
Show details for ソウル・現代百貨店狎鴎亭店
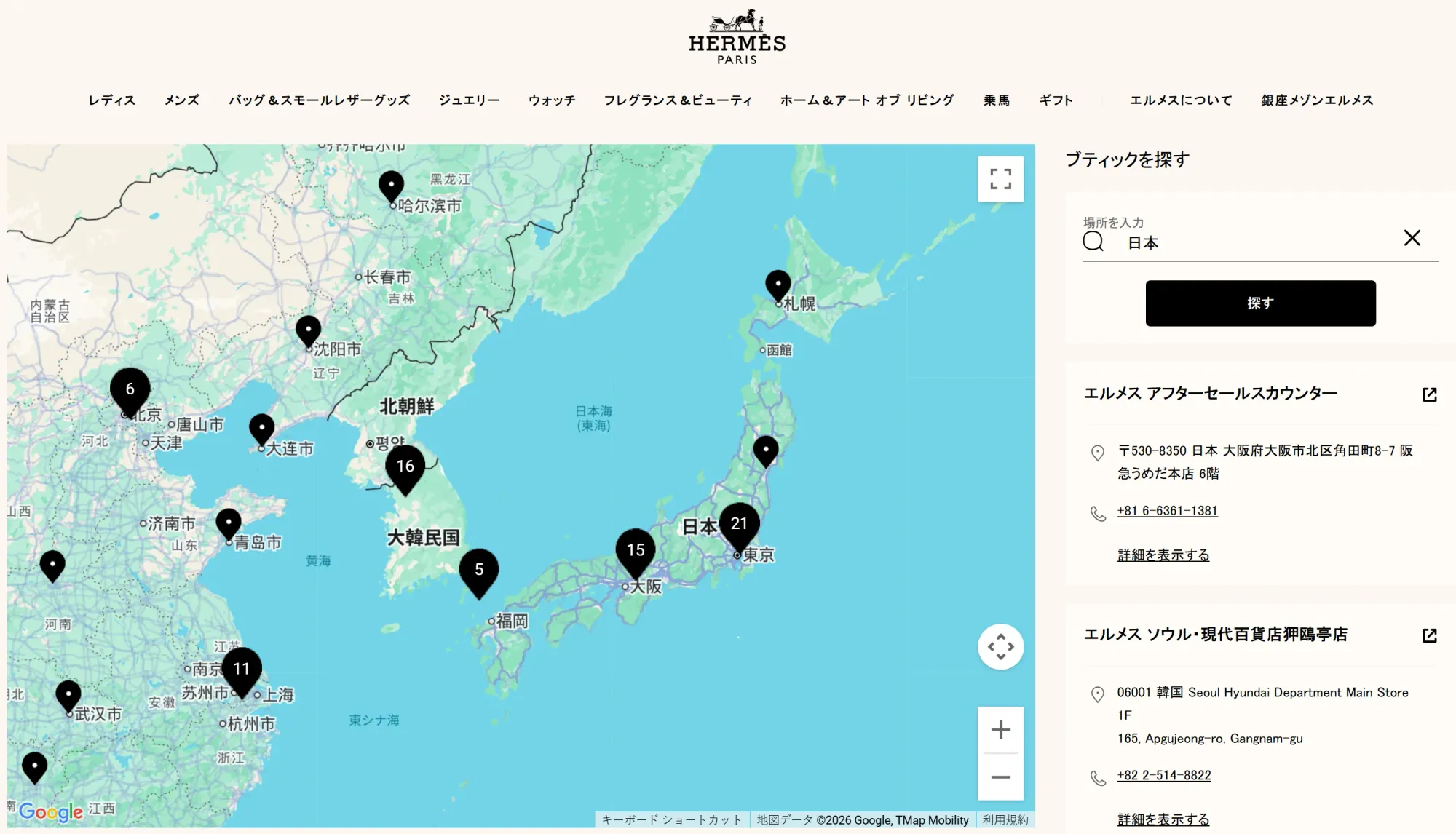pyautogui.click(x=1163, y=819)
